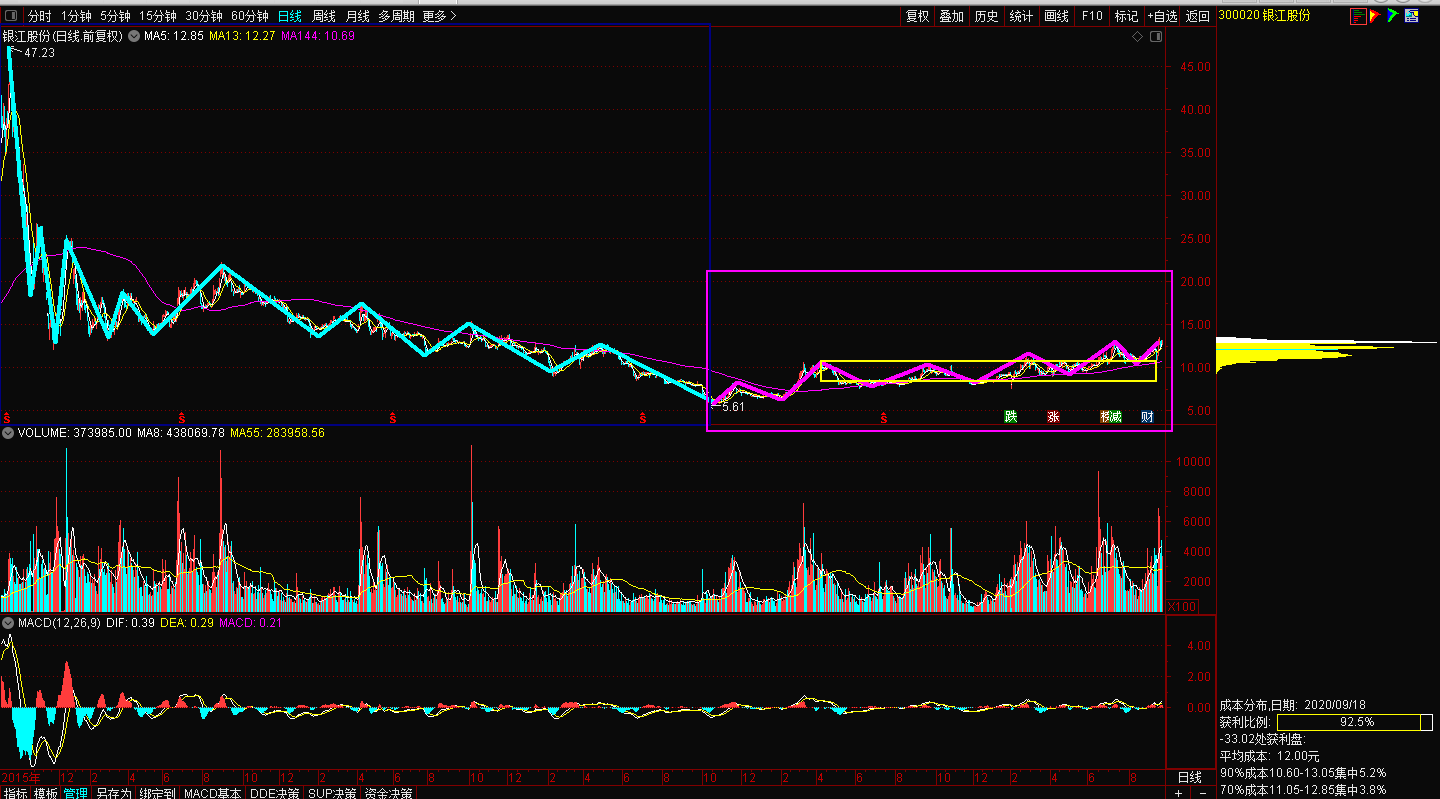Select the DDE决策 template
The width and height of the screenshot is (1440, 799).
(x=274, y=793)
